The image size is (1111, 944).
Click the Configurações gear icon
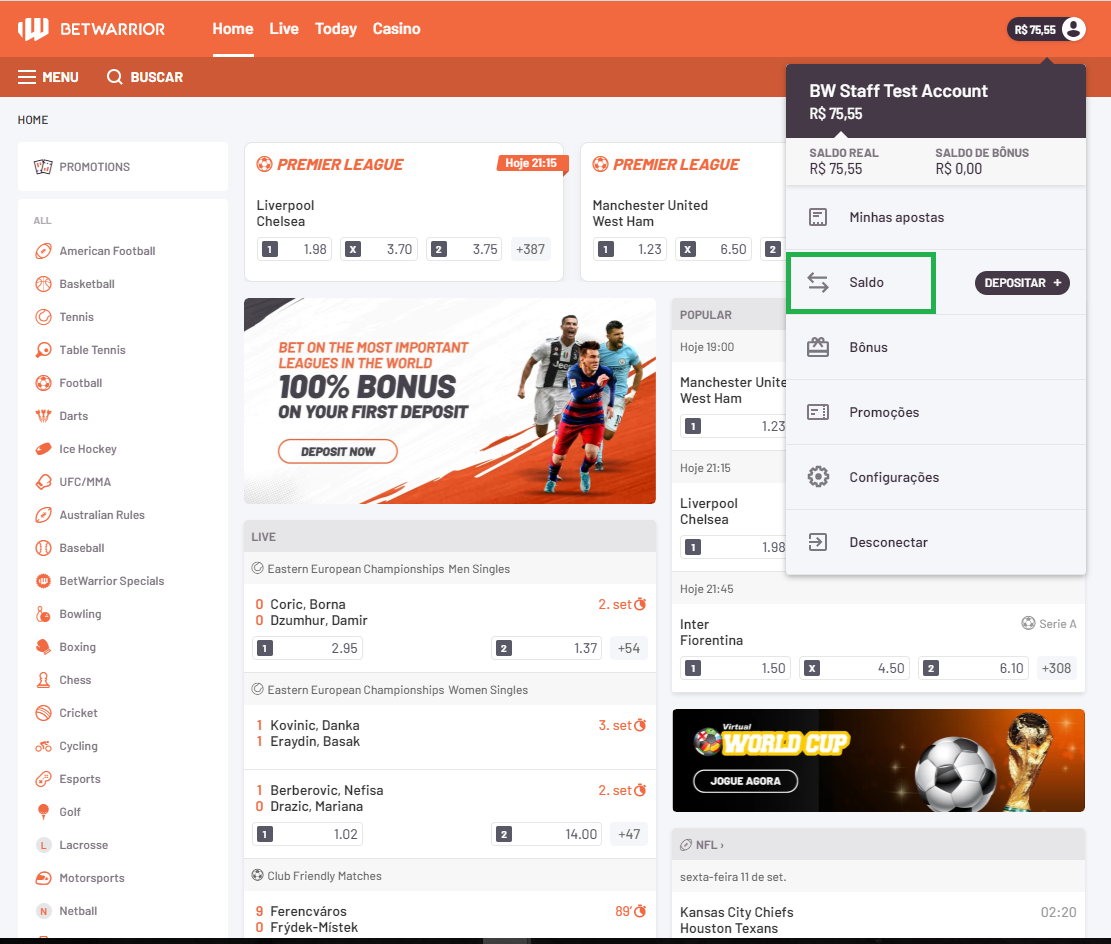(818, 477)
